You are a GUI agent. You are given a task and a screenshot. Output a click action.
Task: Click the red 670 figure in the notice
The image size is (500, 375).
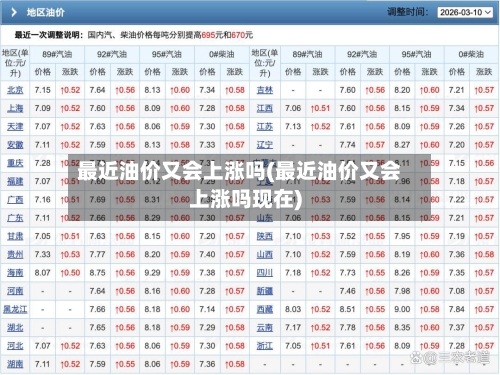pos(238,35)
